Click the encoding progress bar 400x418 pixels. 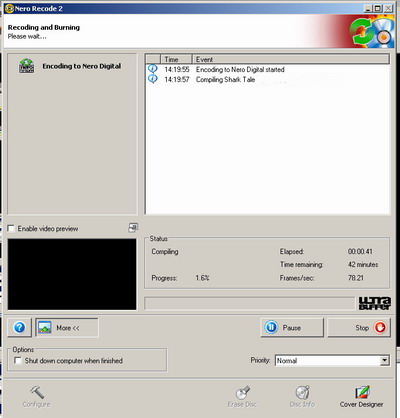[x=250, y=303]
